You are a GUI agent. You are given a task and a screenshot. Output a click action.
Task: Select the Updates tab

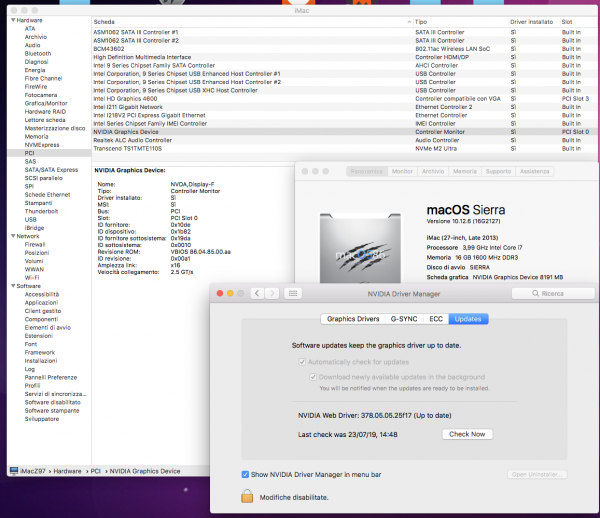[x=468, y=319]
